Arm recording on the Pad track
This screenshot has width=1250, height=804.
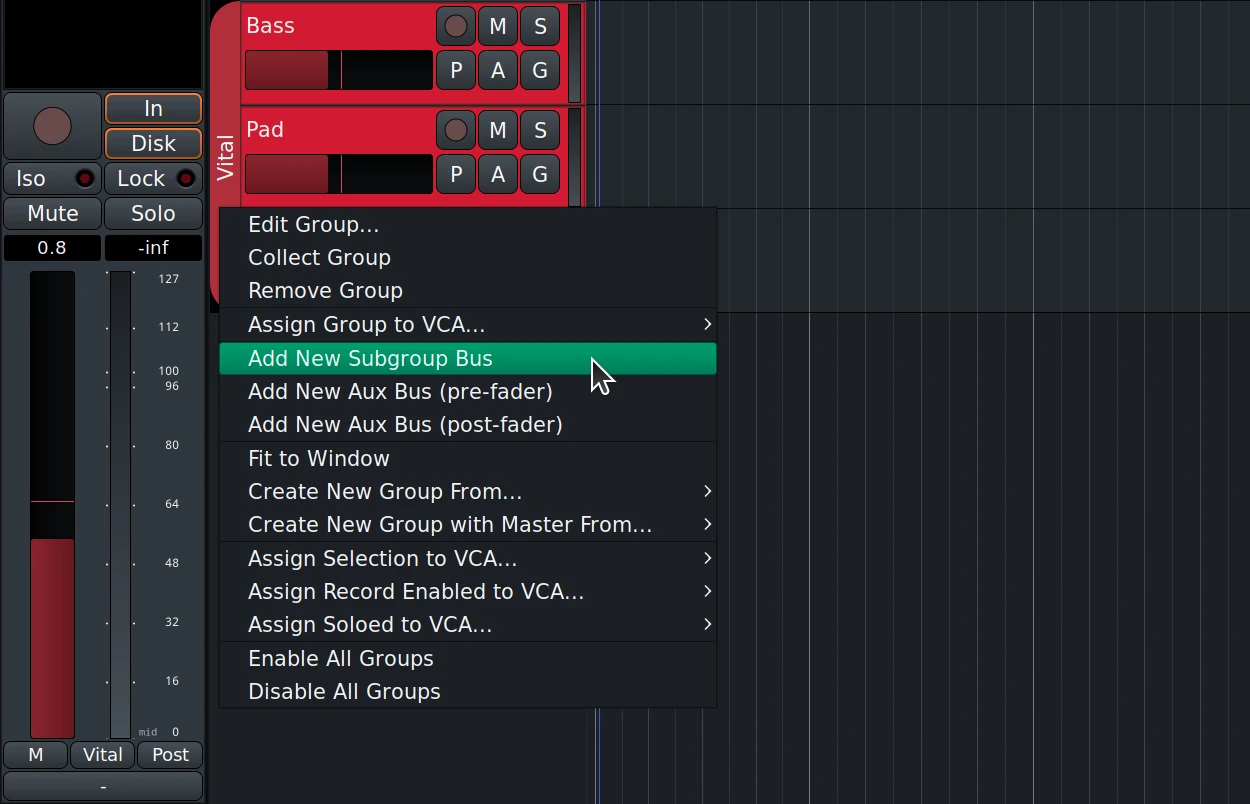coord(456,130)
